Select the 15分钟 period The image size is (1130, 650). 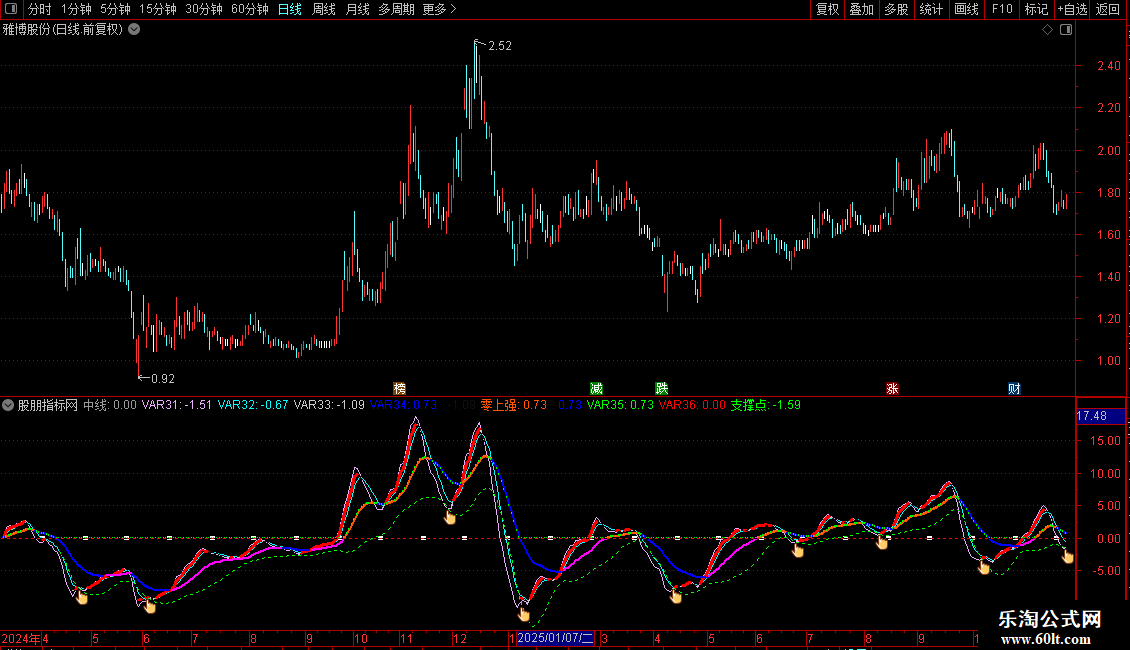[x=158, y=9]
